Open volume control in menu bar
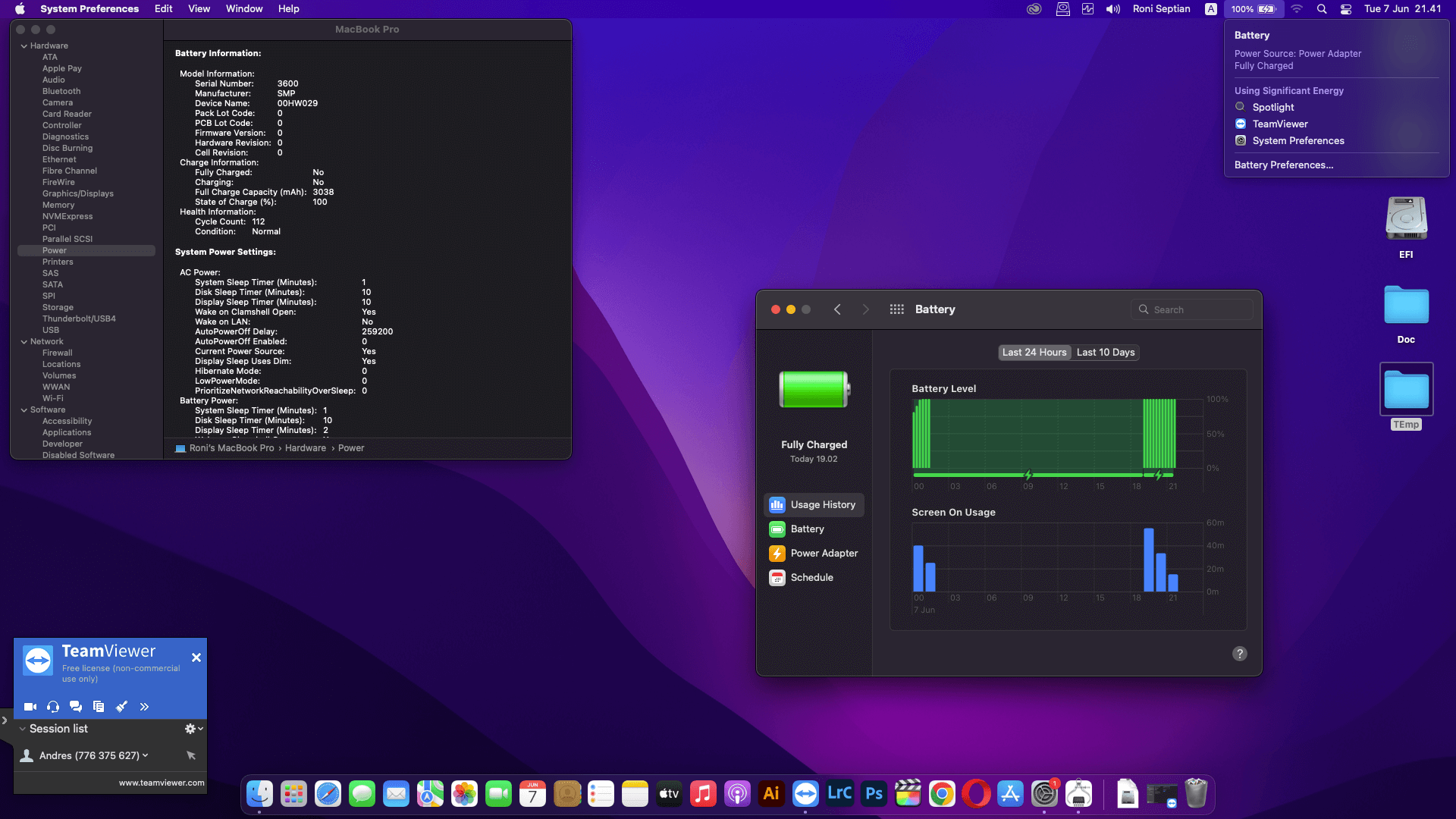 tap(1113, 9)
